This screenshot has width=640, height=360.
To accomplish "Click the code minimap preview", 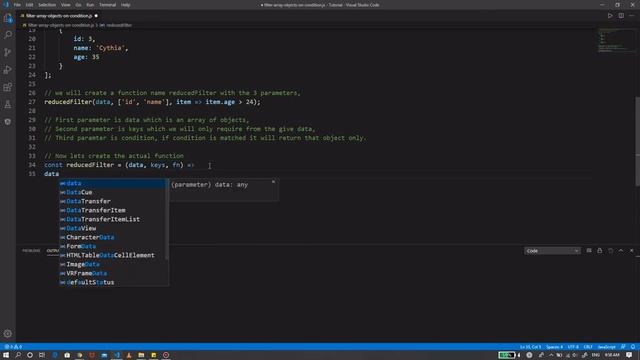I will (616, 41).
